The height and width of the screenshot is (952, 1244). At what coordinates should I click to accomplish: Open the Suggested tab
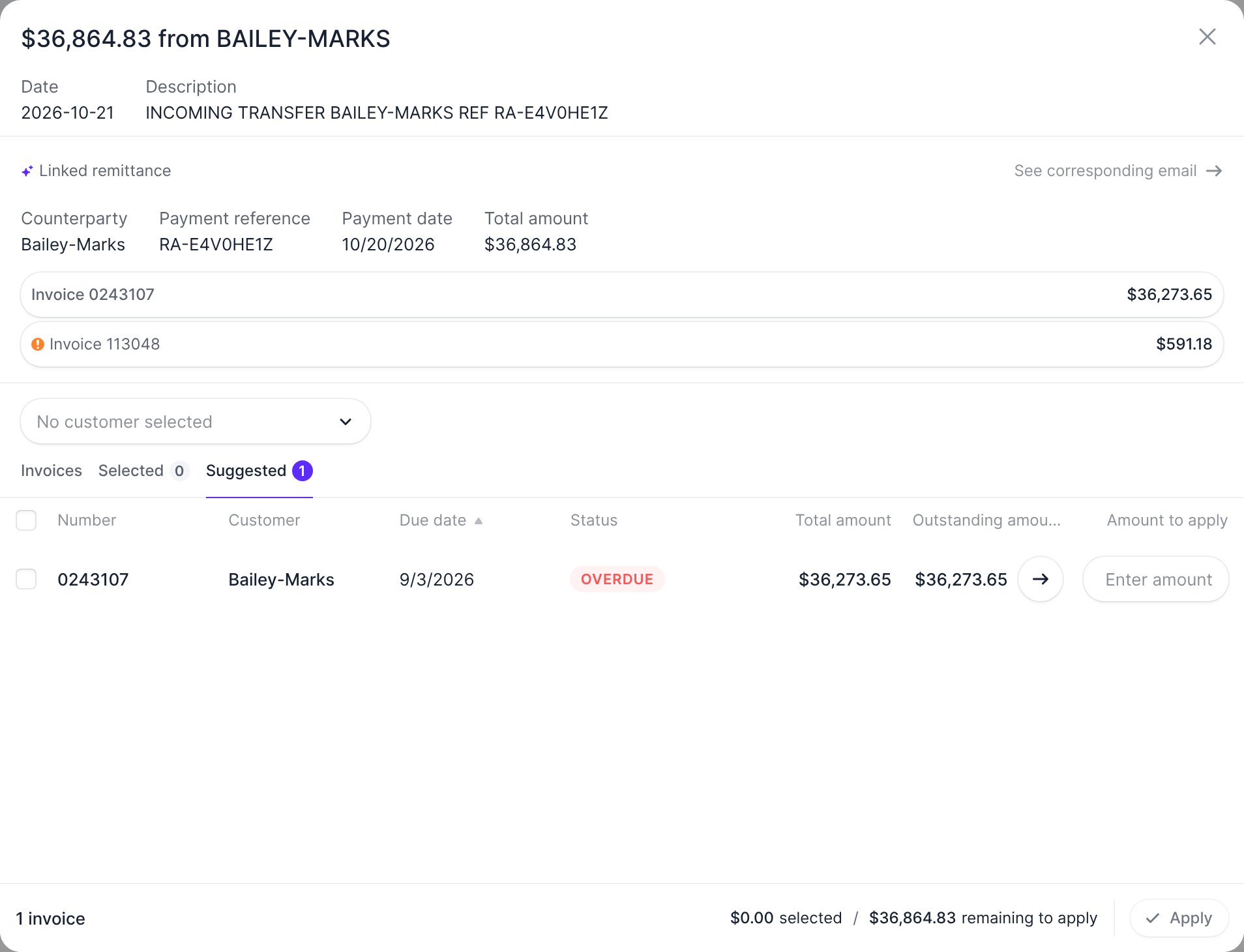pyautogui.click(x=259, y=471)
